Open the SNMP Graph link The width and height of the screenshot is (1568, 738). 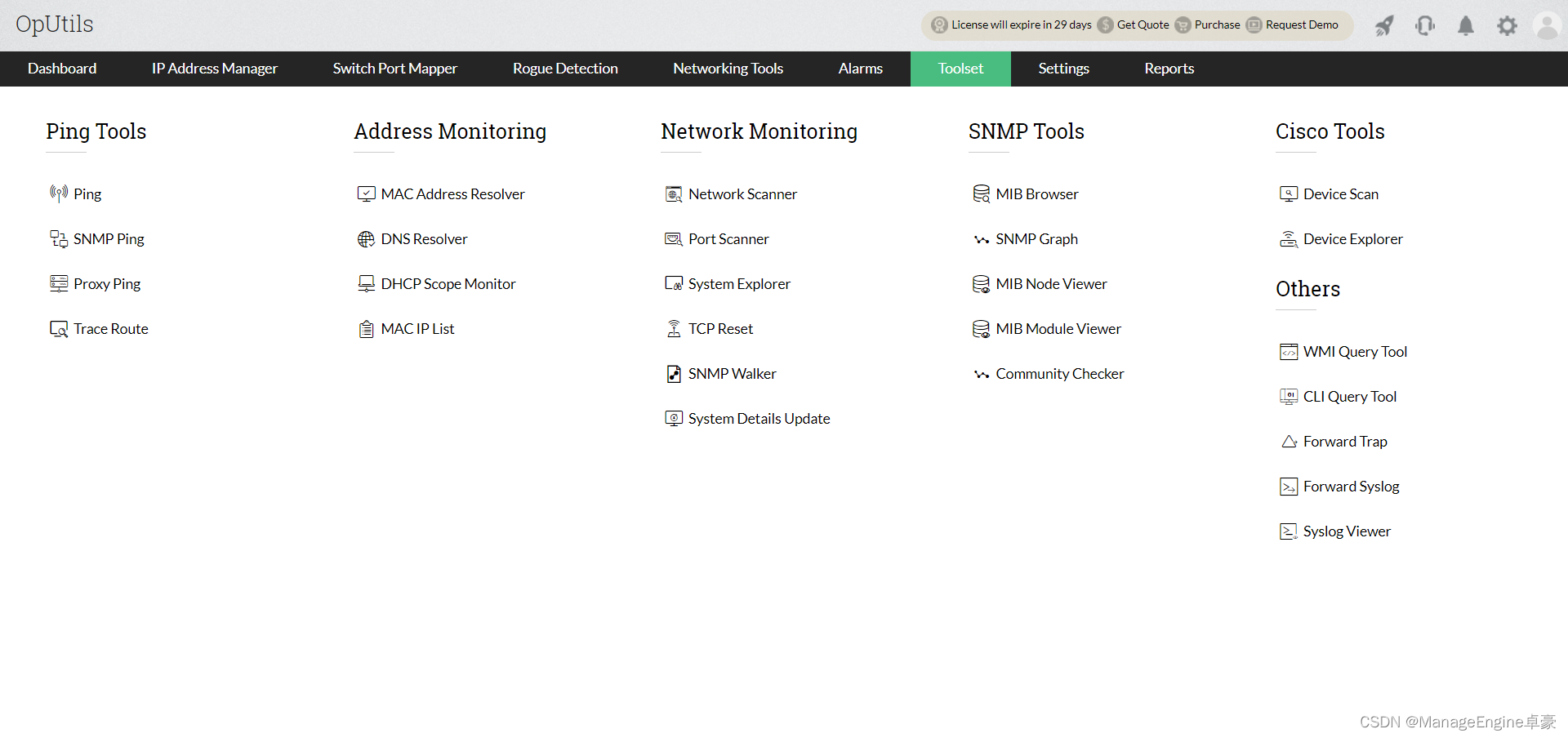pos(1036,238)
